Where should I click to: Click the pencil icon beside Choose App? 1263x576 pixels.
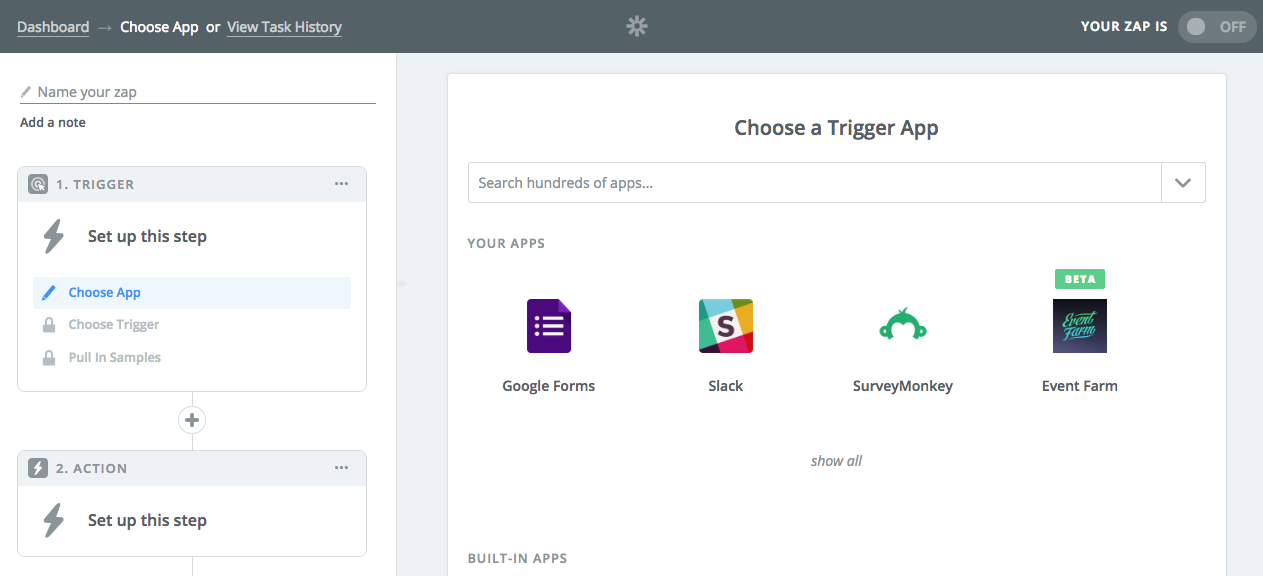click(49, 293)
